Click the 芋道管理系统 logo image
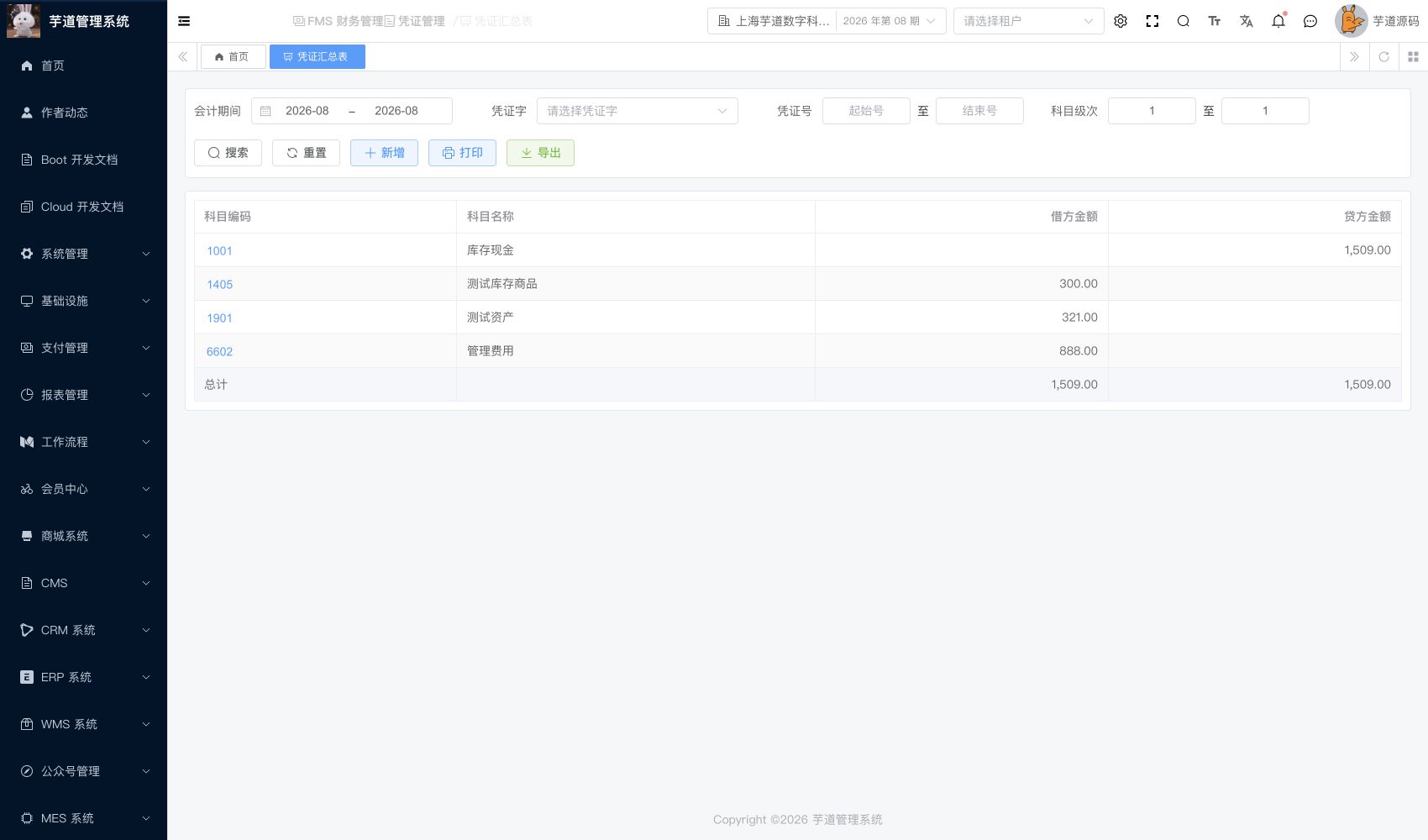Image resolution: width=1428 pixels, height=840 pixels. pos(24,21)
